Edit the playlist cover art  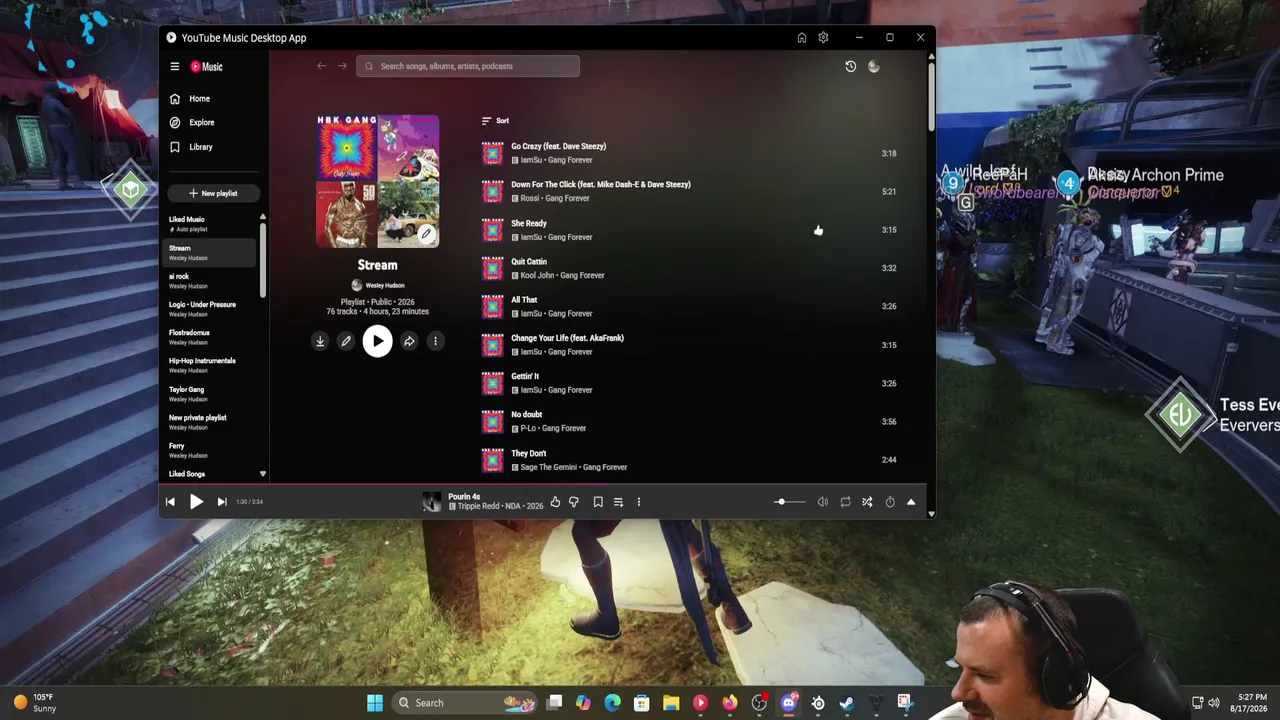pyautogui.click(x=426, y=234)
